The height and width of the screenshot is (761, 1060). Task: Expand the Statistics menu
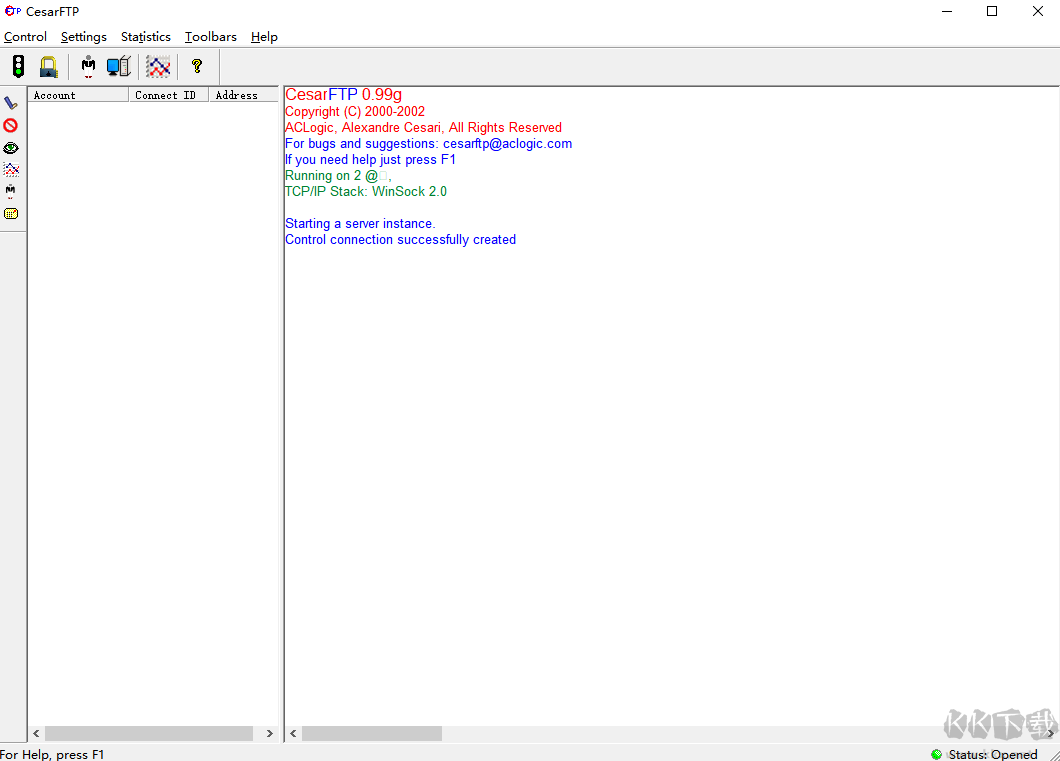145,37
